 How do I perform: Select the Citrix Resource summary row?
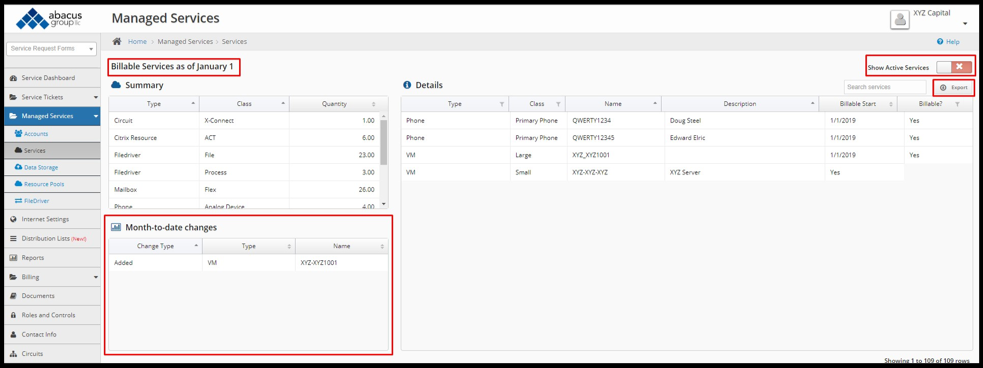click(x=244, y=137)
